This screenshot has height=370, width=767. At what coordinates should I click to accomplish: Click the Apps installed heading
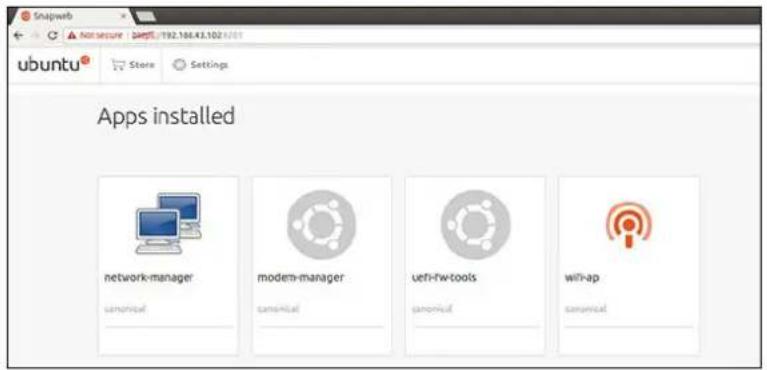point(166,116)
